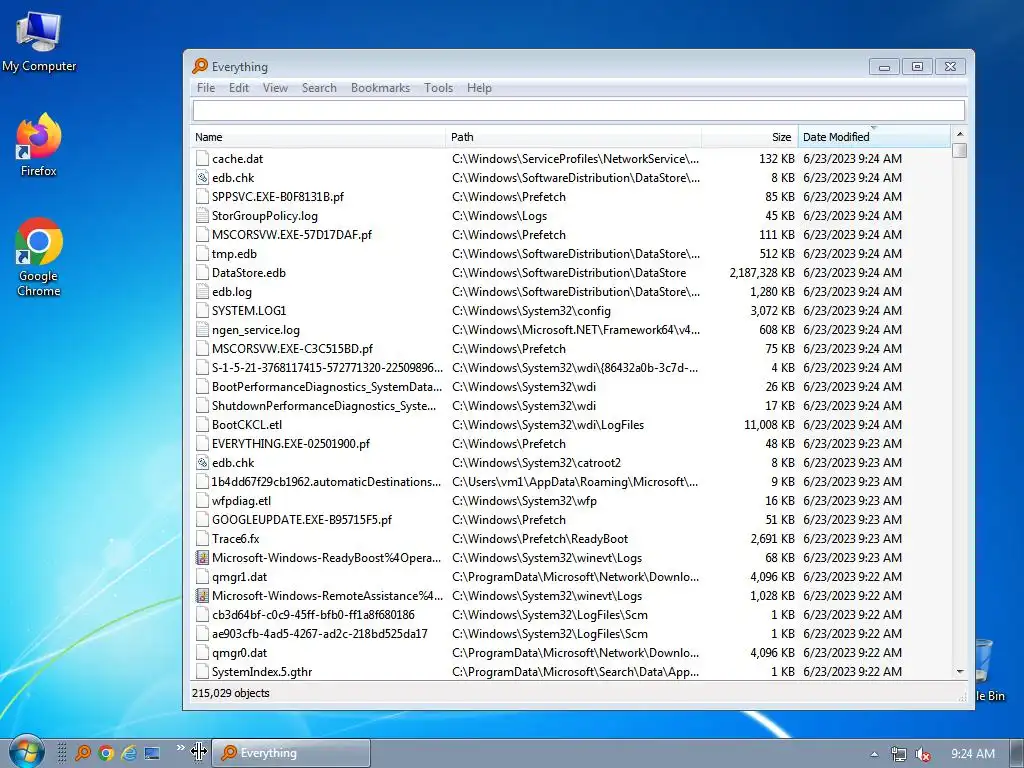This screenshot has width=1024, height=768.
Task: Select the file cb3d64bf-c0c9-45ff-bfb0-ff1a8f680186
Action: point(313,615)
